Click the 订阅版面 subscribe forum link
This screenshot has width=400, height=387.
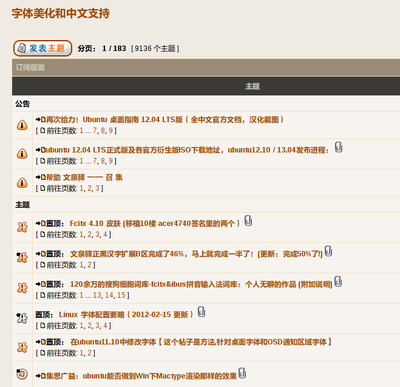click(x=30, y=68)
